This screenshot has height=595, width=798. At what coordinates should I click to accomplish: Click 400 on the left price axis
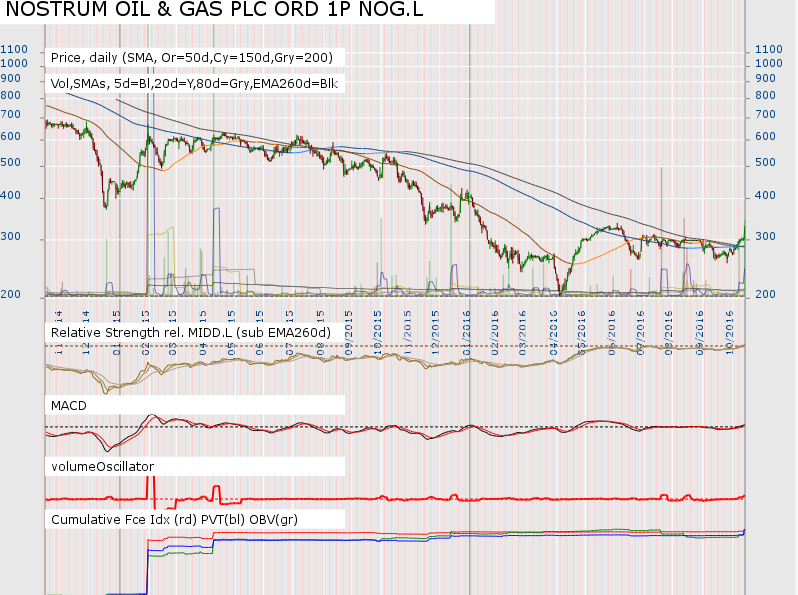[x=11, y=195]
